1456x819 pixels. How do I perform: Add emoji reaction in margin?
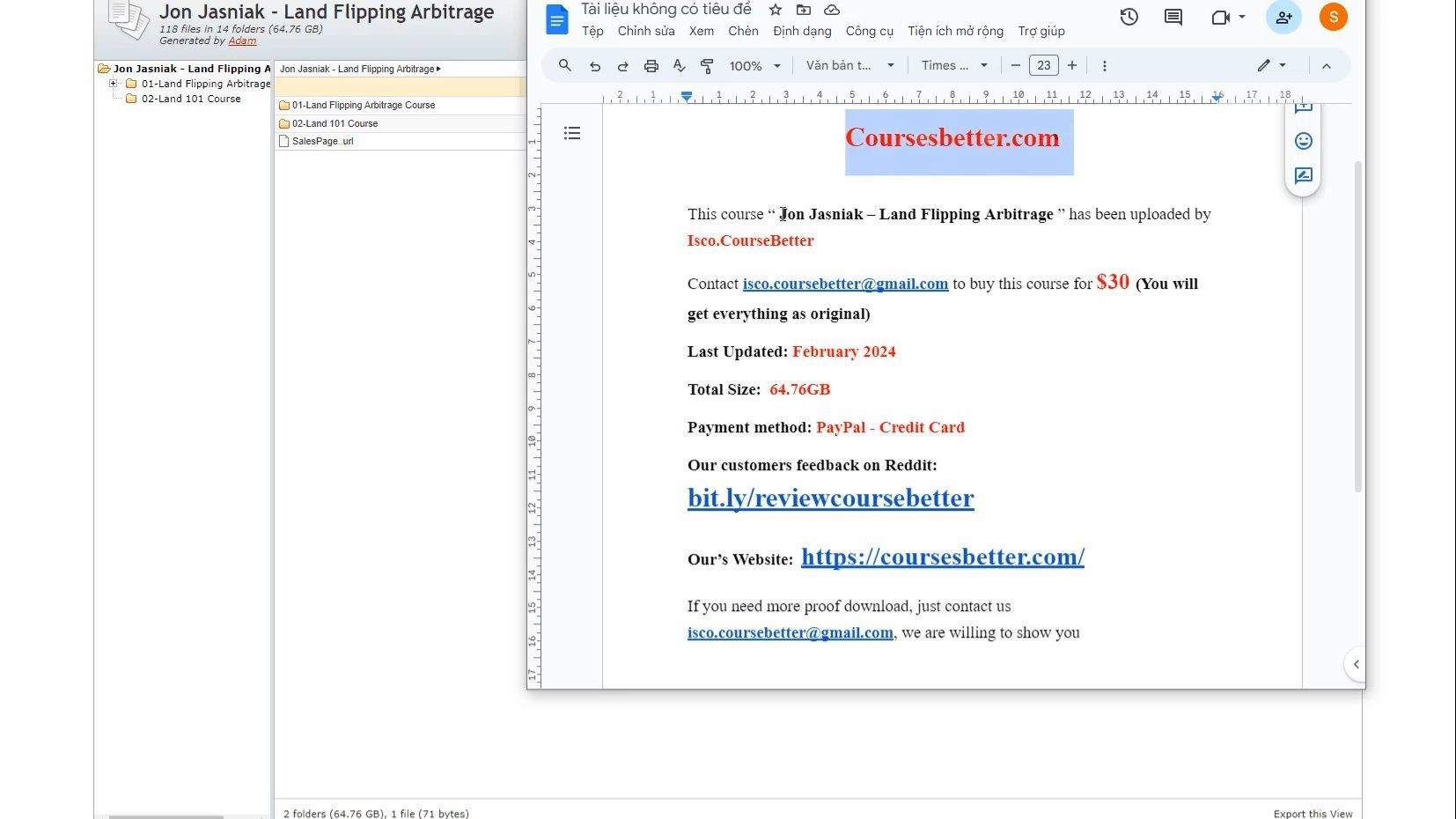click(1304, 141)
